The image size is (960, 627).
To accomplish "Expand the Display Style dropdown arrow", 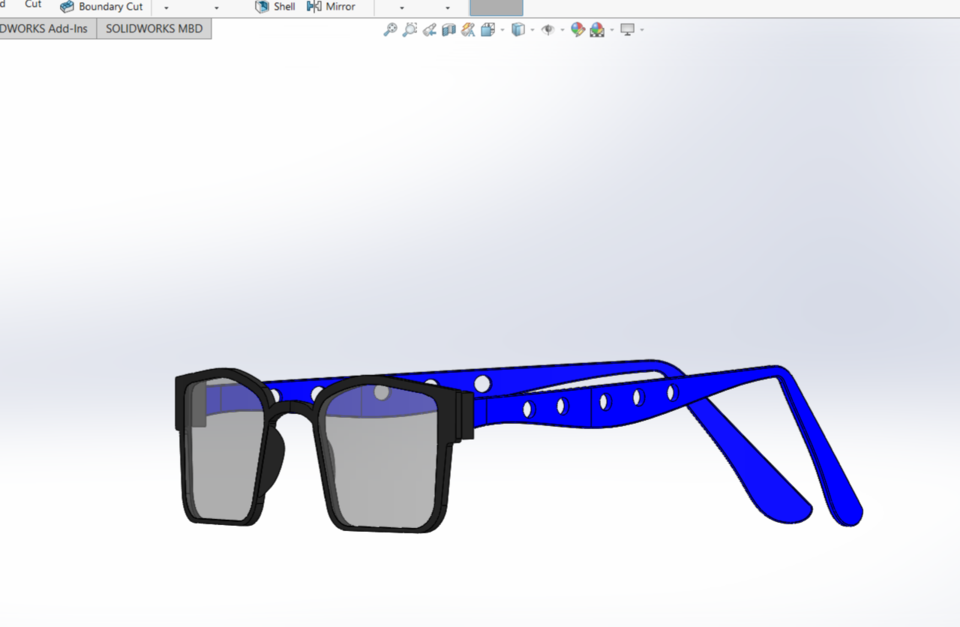I will click(x=501, y=30).
